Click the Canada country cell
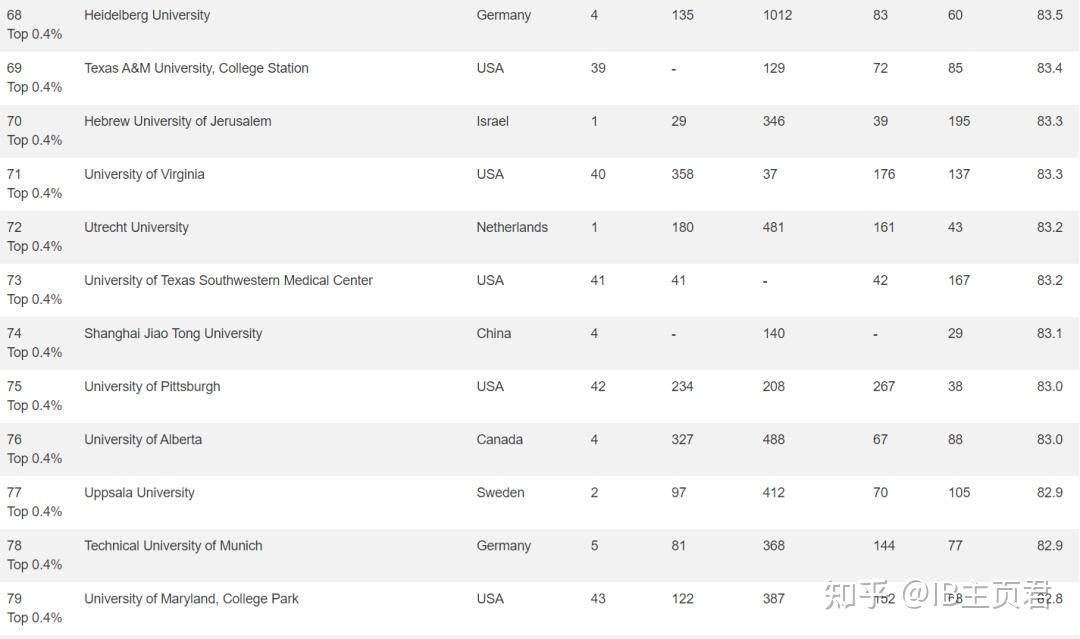 pos(499,439)
